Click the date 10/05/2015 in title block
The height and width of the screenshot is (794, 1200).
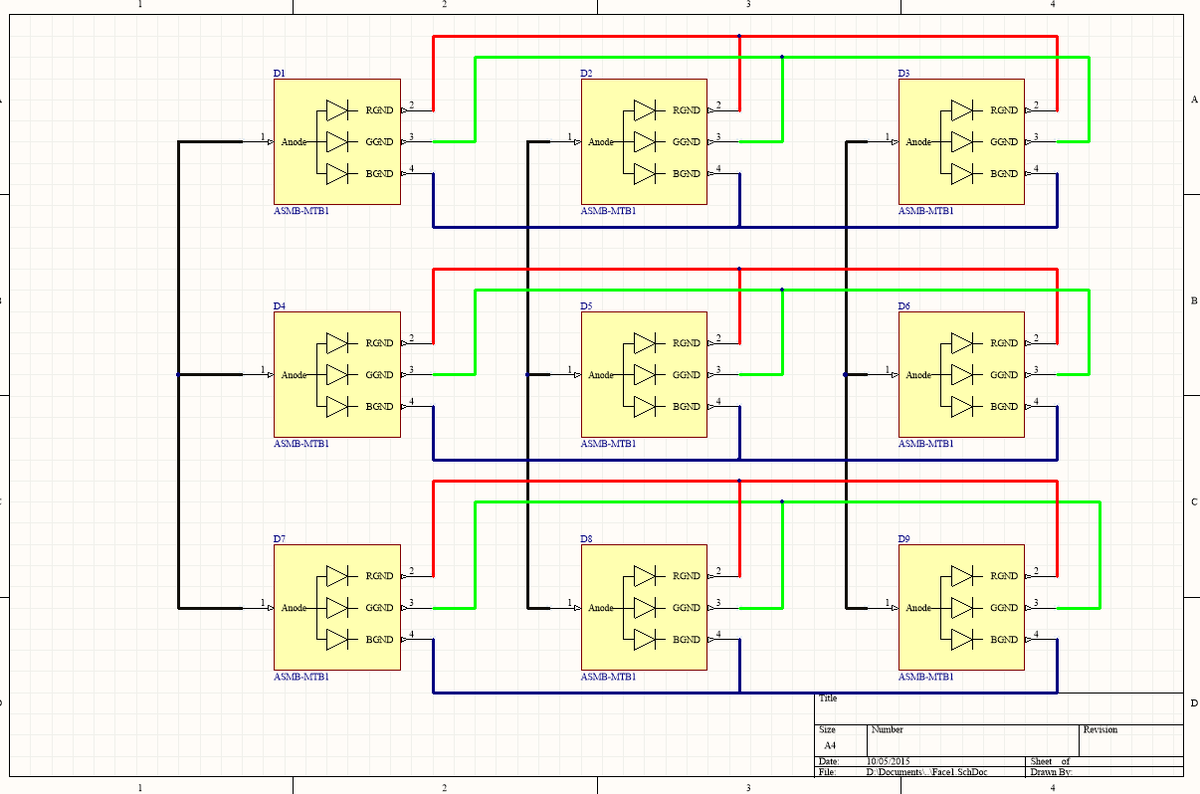pos(888,763)
